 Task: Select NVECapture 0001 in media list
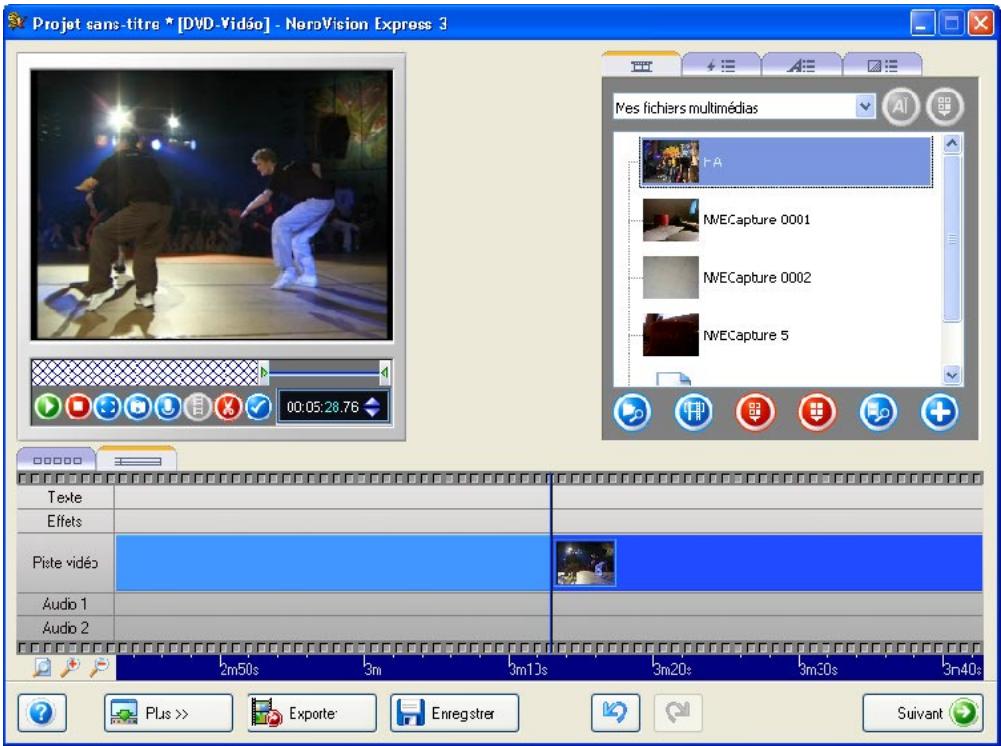756,220
